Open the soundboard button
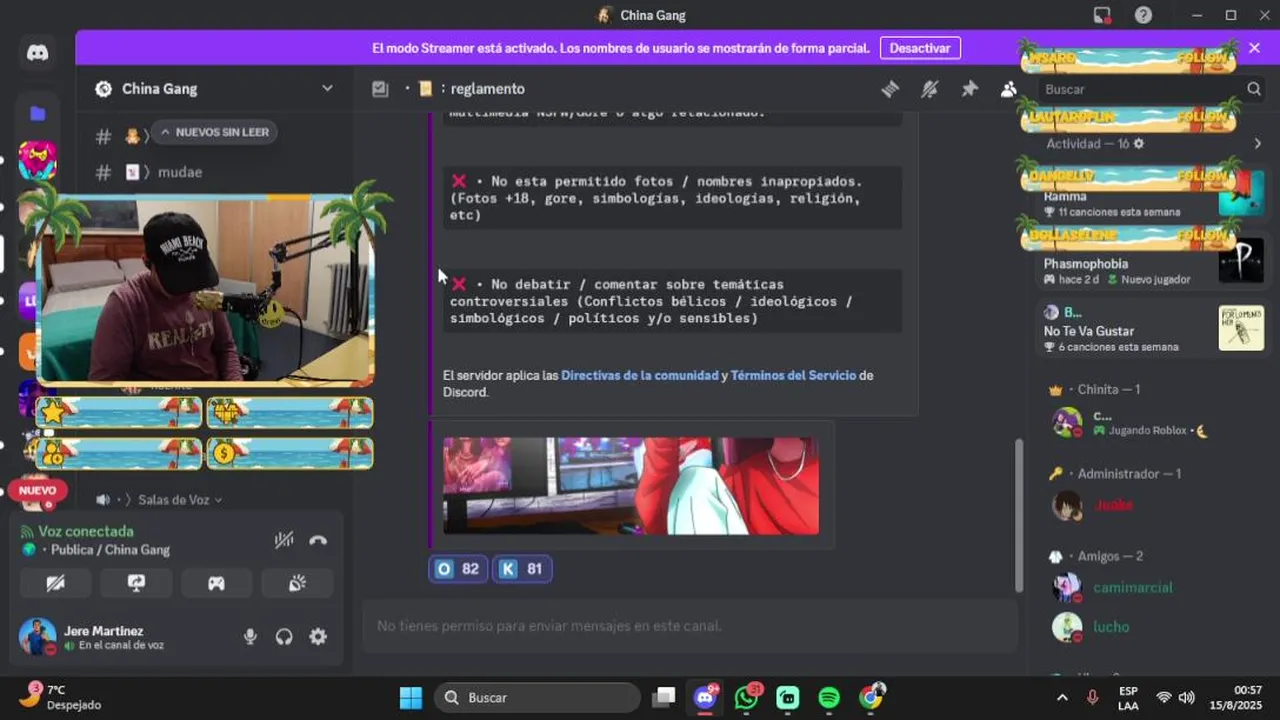Screen dimensions: 1280x720 (x=297, y=583)
